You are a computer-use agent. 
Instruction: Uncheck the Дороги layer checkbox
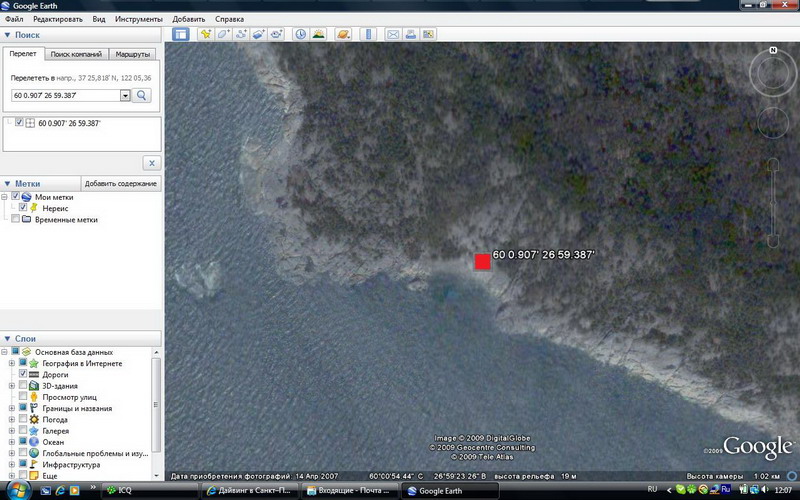point(23,374)
